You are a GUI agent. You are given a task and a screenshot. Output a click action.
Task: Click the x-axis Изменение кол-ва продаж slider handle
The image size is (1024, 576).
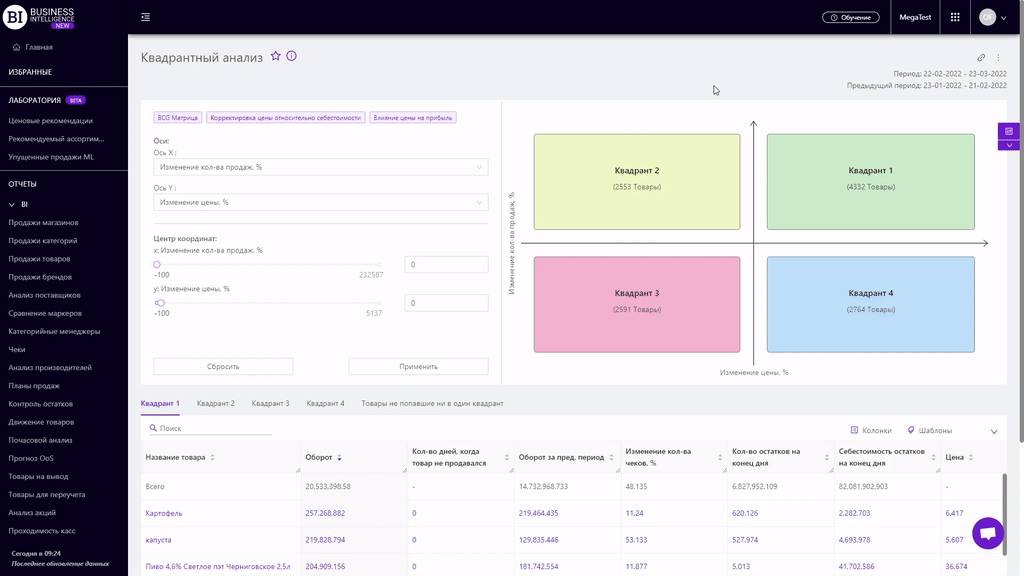click(157, 264)
